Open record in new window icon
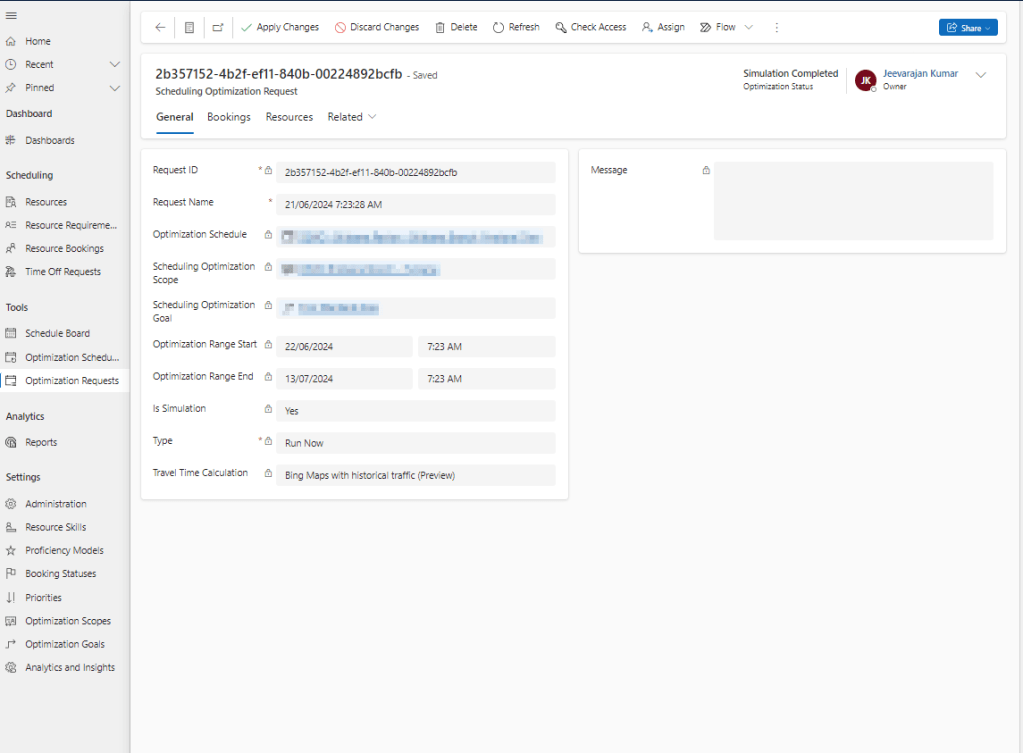The height and width of the screenshot is (753, 1023). (x=218, y=27)
